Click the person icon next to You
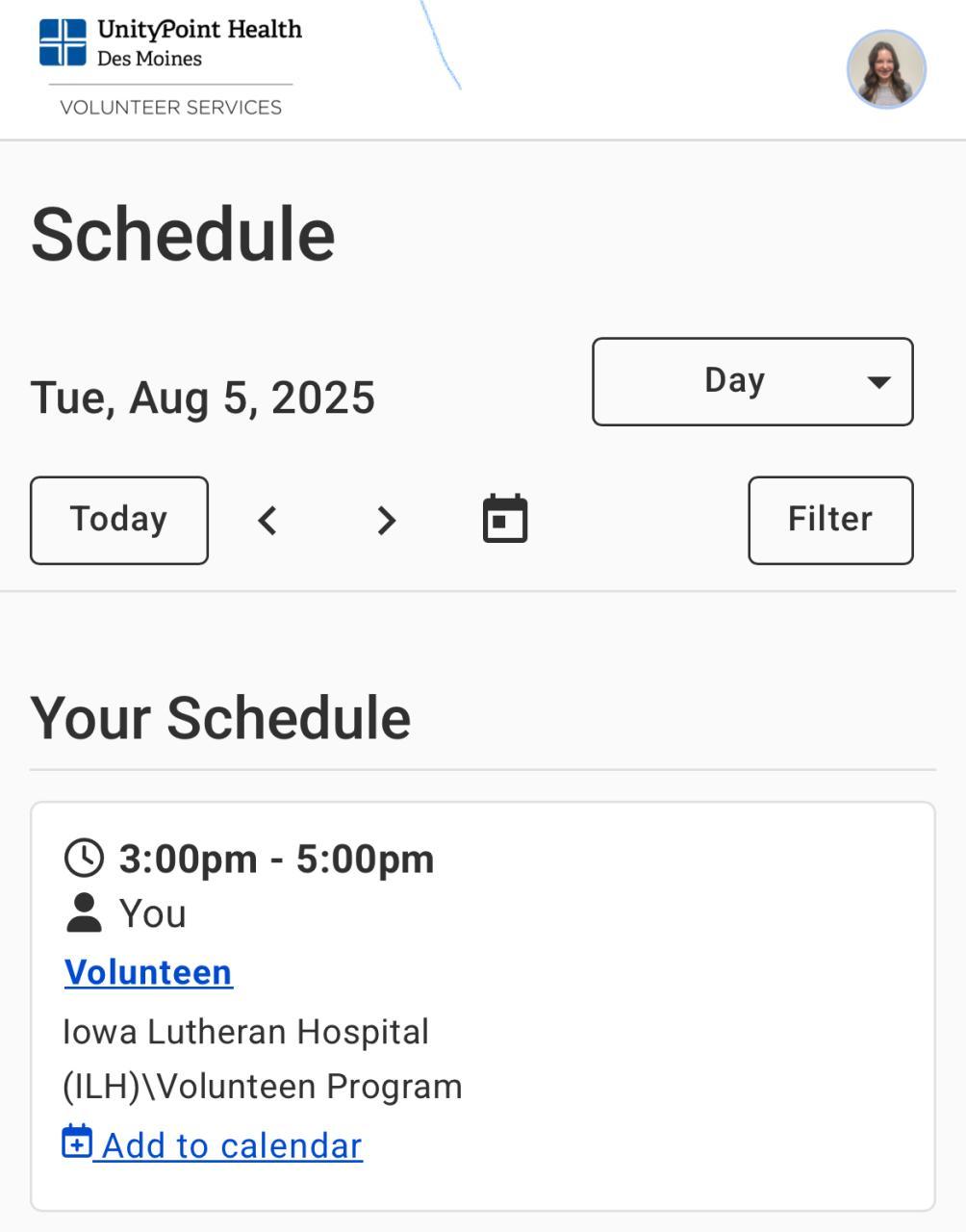 [84, 913]
